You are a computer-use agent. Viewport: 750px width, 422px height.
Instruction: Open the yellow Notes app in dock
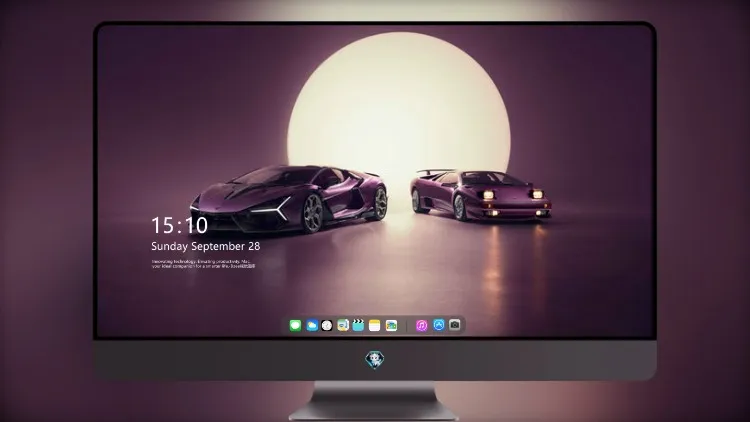pyautogui.click(x=375, y=325)
